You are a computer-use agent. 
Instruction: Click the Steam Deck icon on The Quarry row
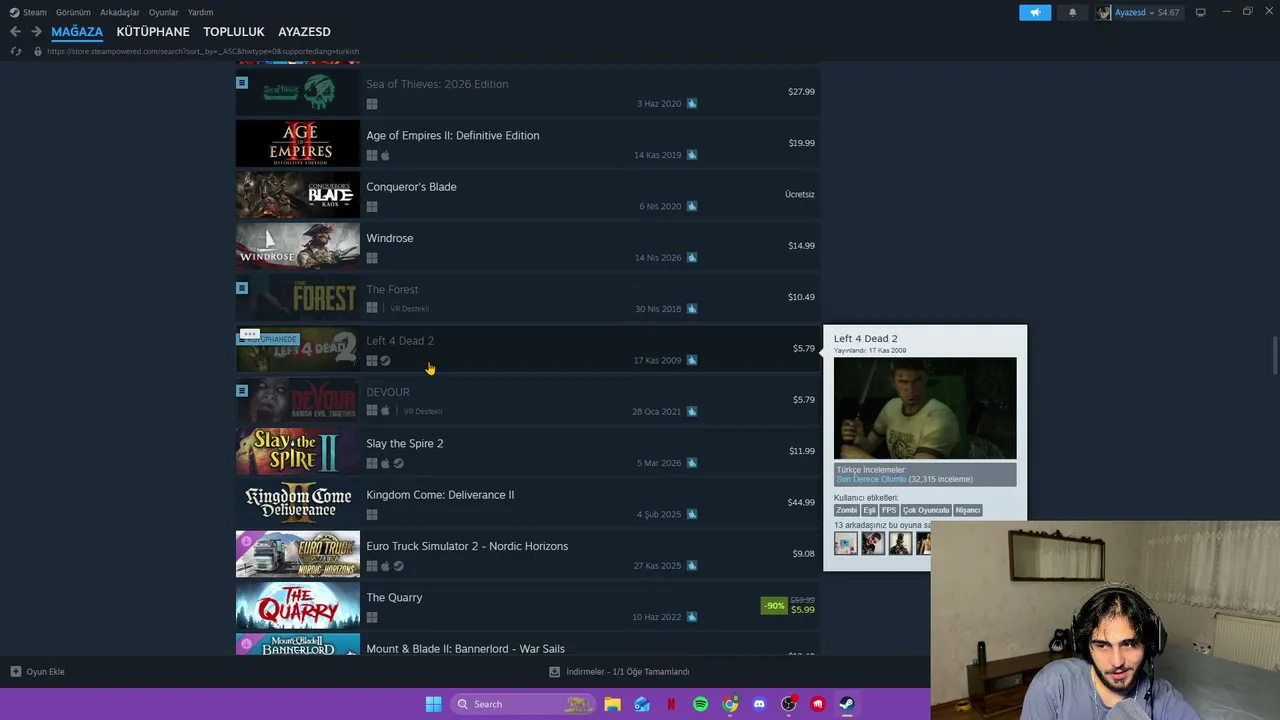692,617
